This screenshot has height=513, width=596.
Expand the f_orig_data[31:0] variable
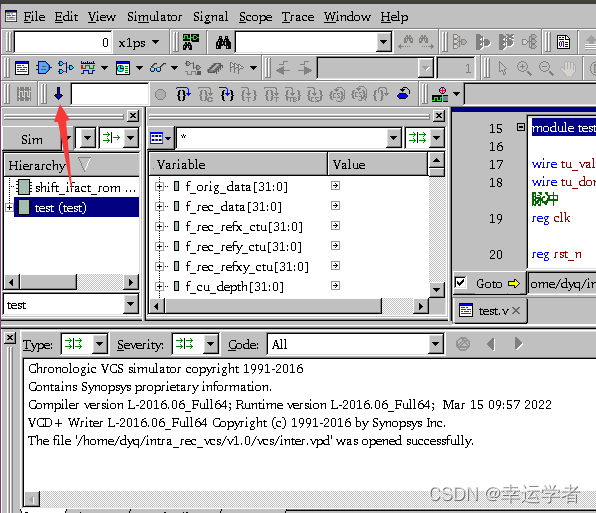[x=159, y=186]
